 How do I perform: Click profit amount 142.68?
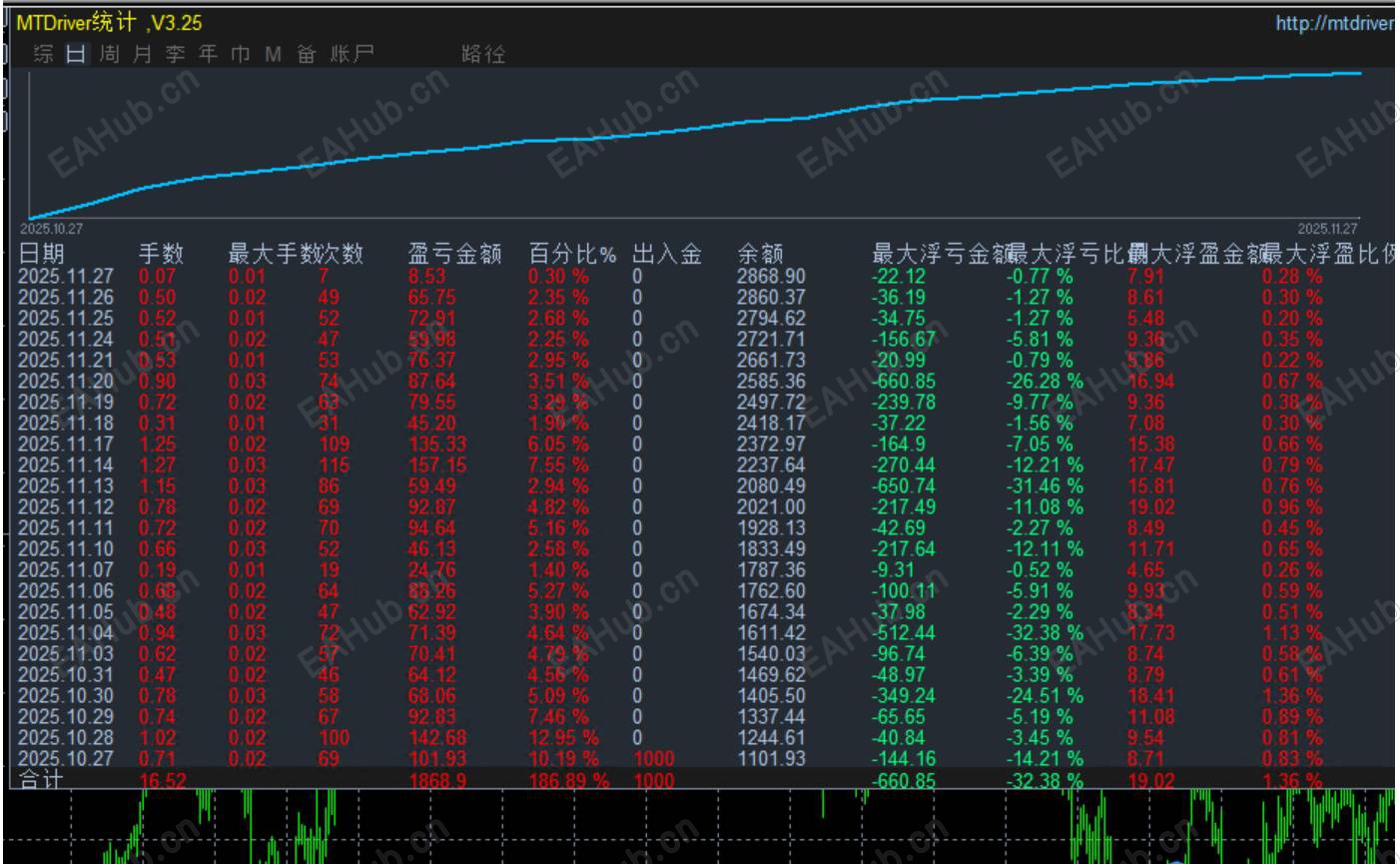pyautogui.click(x=437, y=738)
